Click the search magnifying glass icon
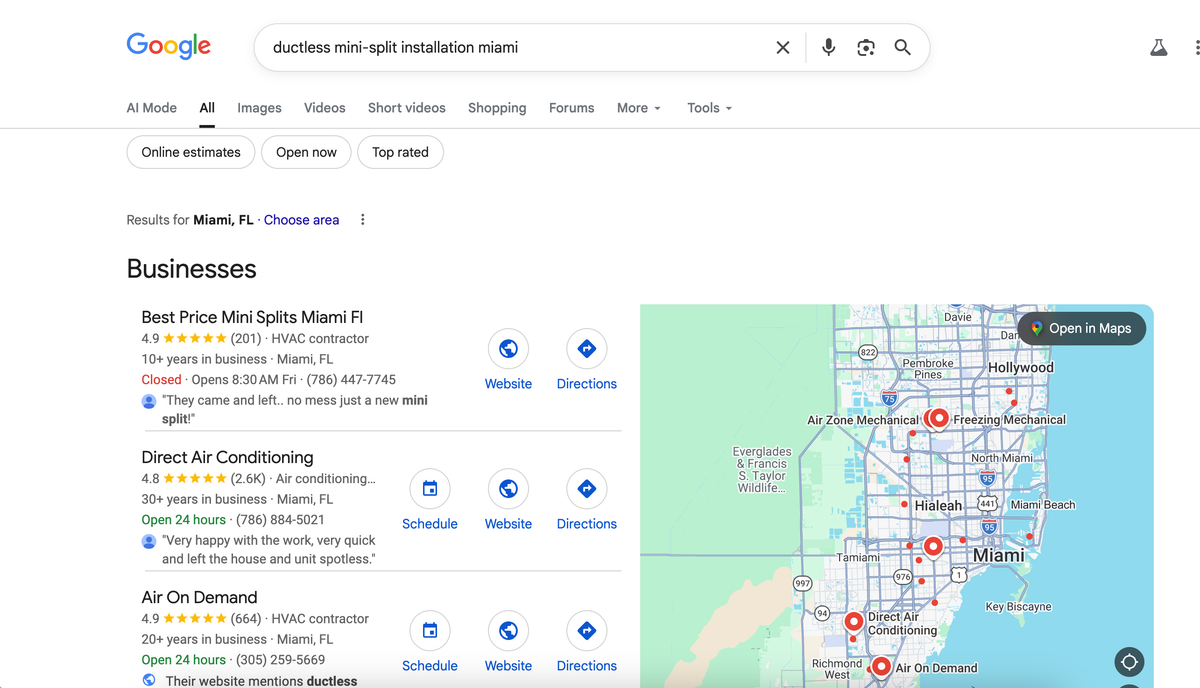1200x688 pixels. coord(902,46)
